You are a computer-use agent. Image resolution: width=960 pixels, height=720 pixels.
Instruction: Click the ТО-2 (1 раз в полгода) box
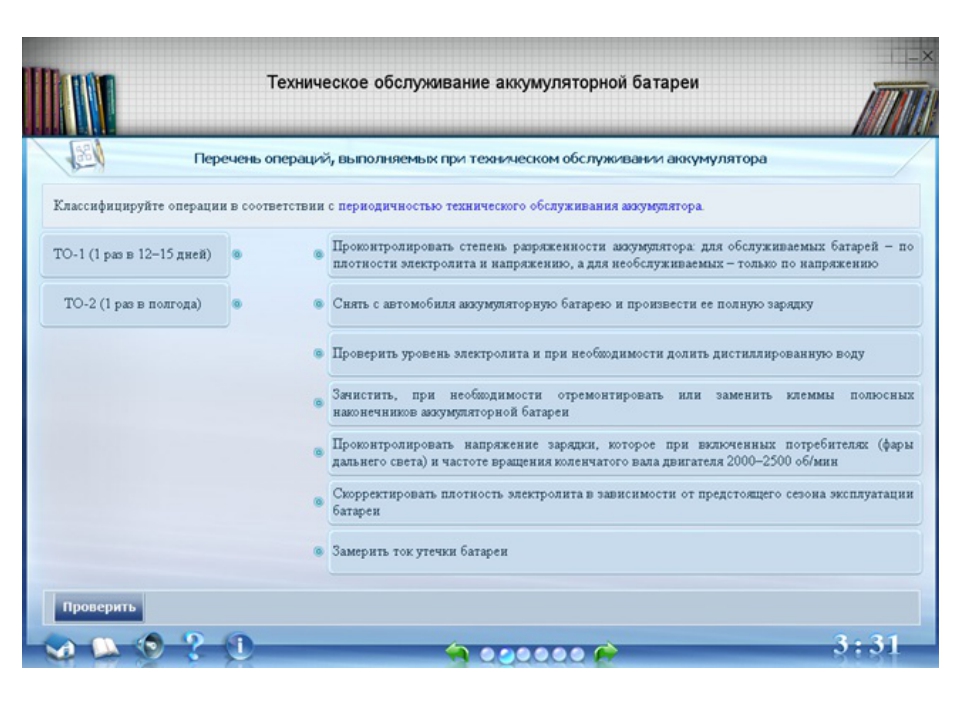click(x=132, y=304)
